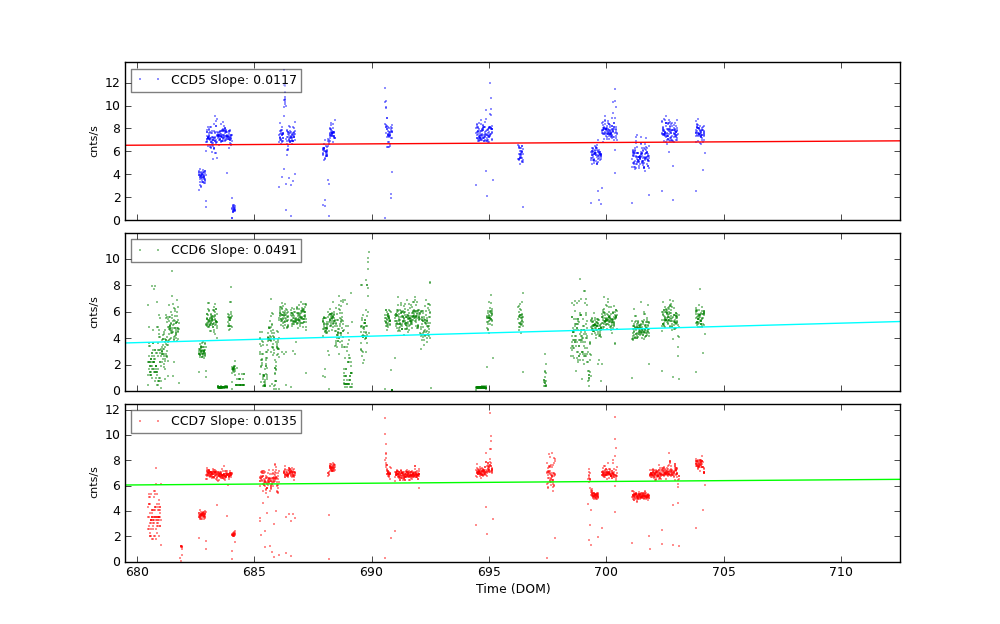This screenshot has width=1000, height=624.
Task: Click the cnts/s label of top plot
Action: pos(94,142)
